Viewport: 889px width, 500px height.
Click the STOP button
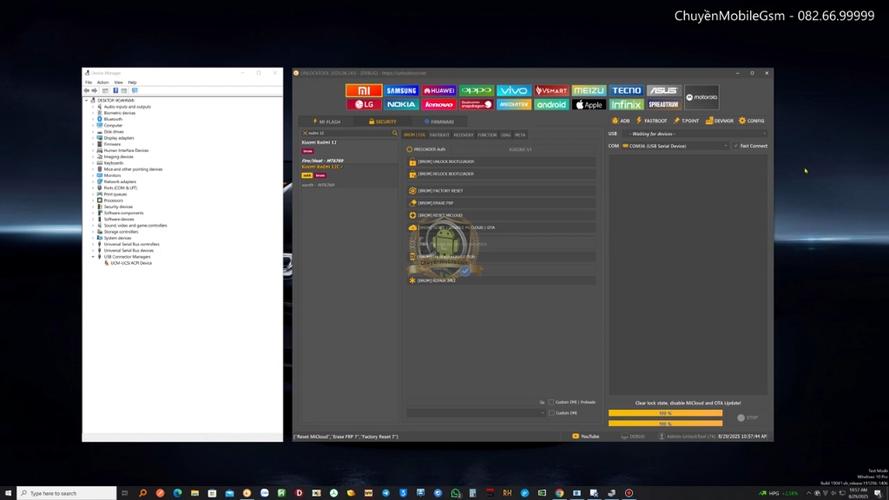pyautogui.click(x=747, y=418)
